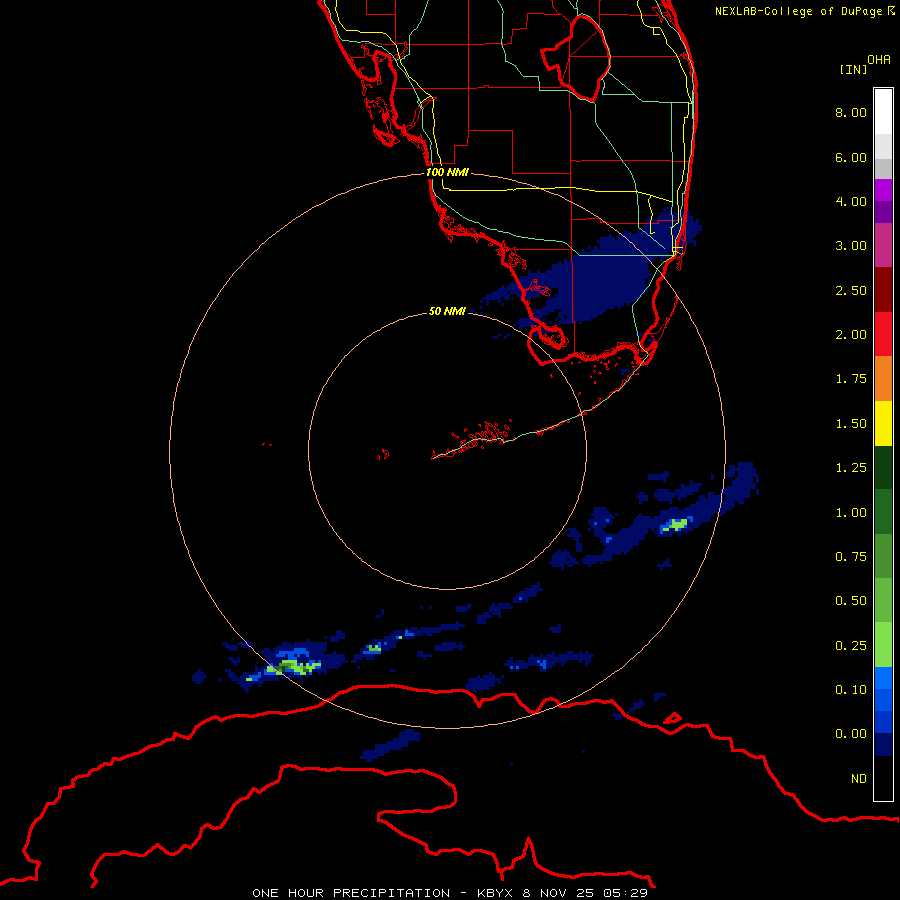Click the "2.50" legend value
This screenshot has width=900, height=900.
[x=851, y=290]
